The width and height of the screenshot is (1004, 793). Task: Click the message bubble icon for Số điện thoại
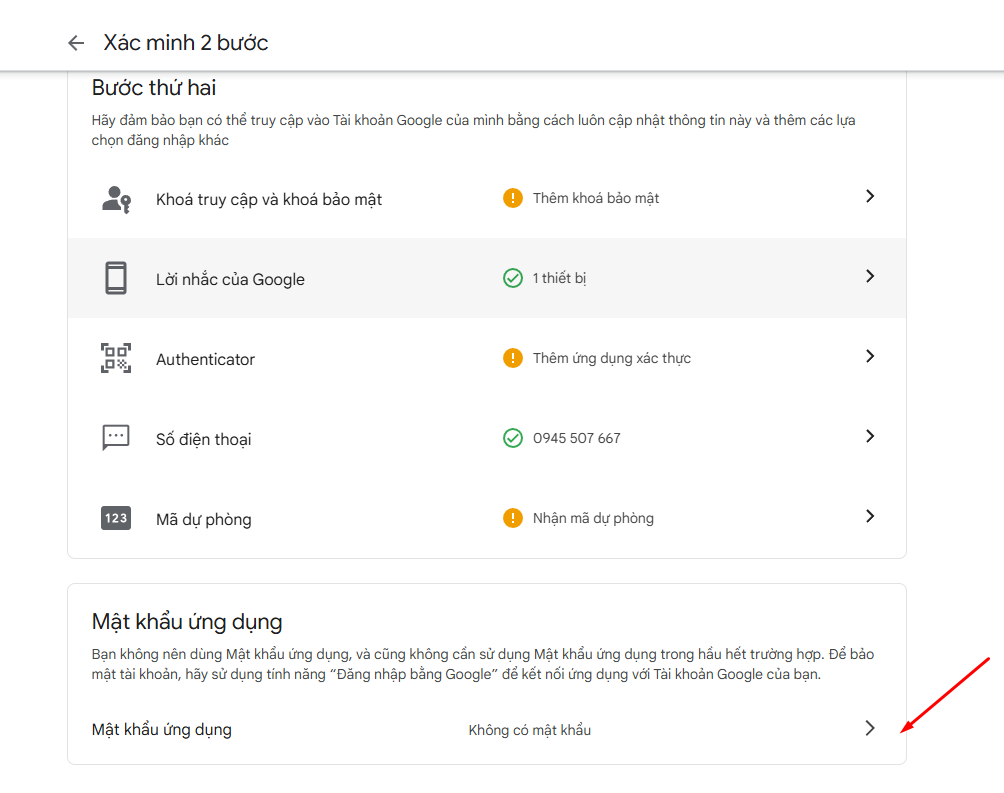116,438
